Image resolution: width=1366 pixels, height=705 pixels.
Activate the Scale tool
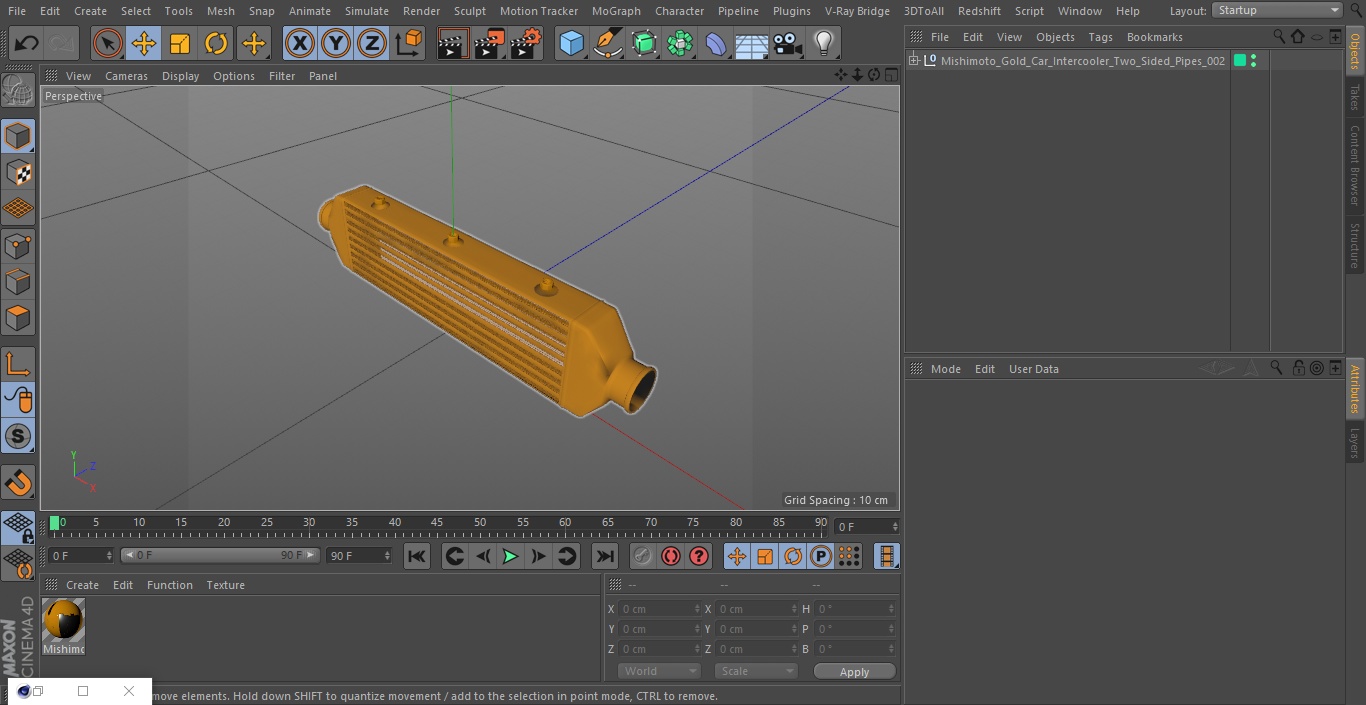pyautogui.click(x=180, y=43)
